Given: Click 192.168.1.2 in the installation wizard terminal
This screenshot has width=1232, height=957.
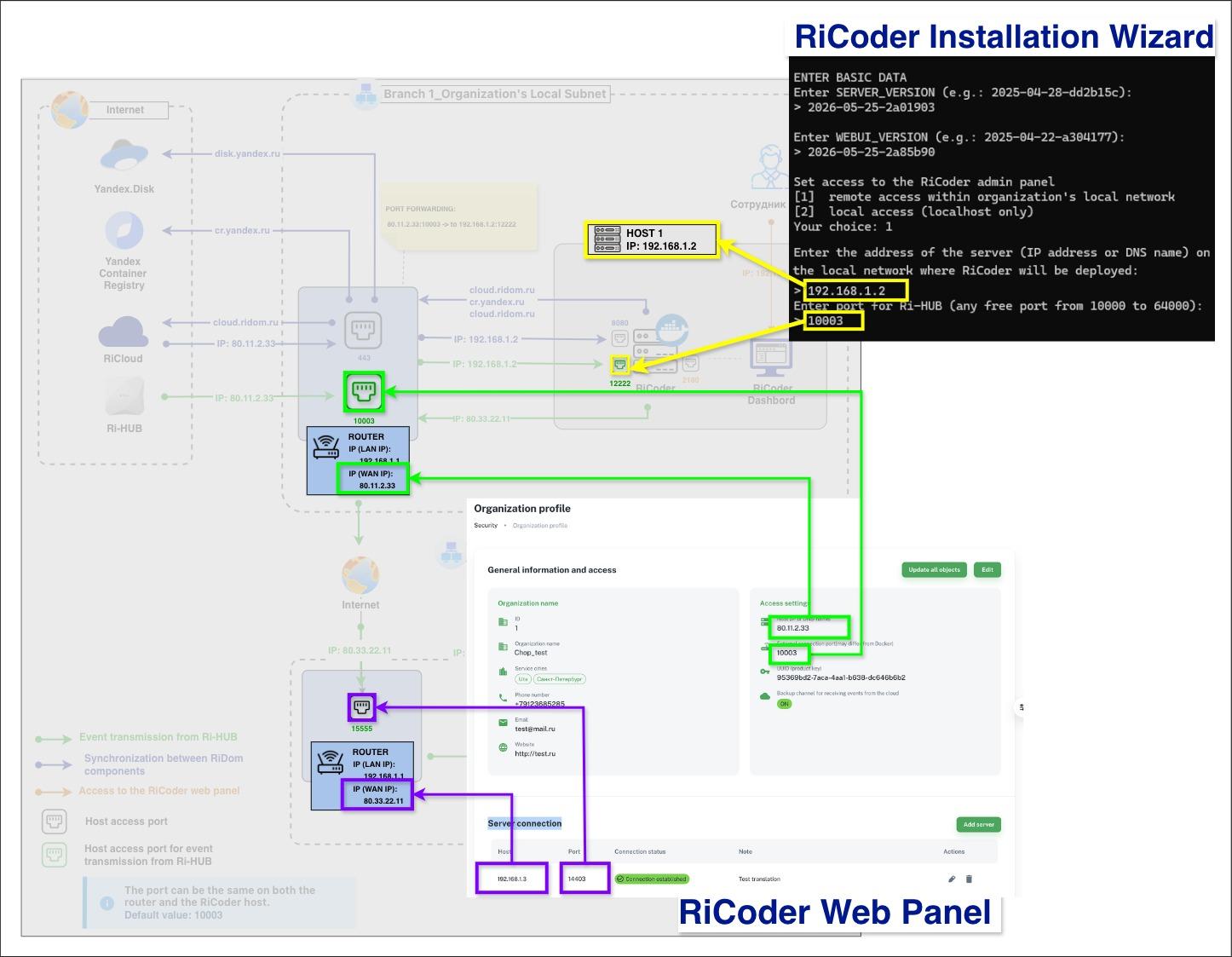Looking at the screenshot, I should (846, 291).
